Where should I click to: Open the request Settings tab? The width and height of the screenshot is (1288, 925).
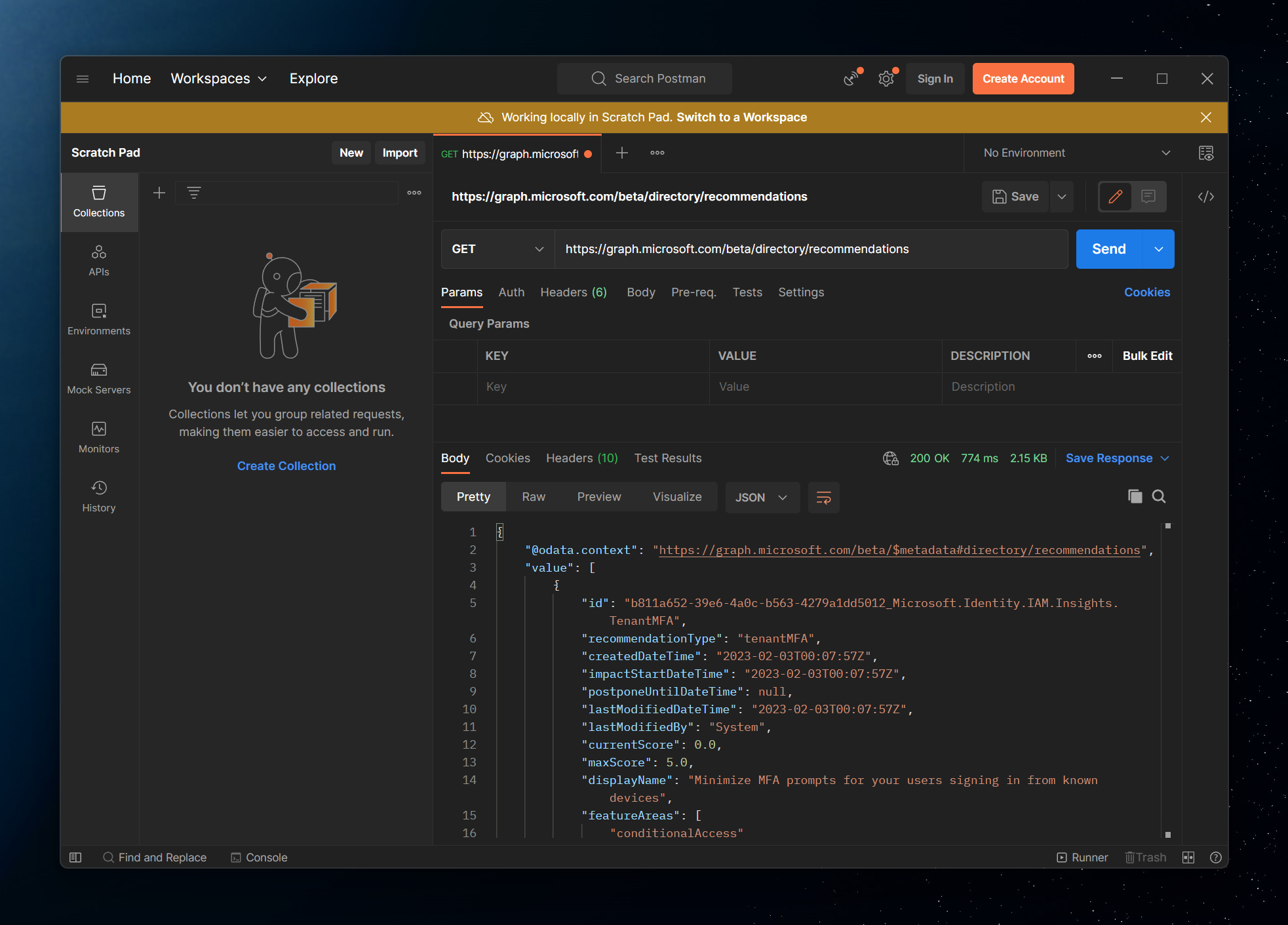[801, 292]
